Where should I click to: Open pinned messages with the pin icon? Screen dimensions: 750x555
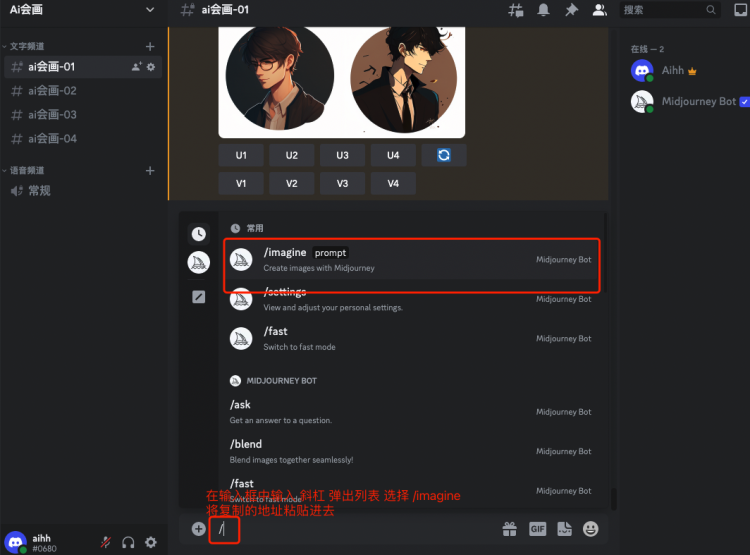tap(571, 10)
